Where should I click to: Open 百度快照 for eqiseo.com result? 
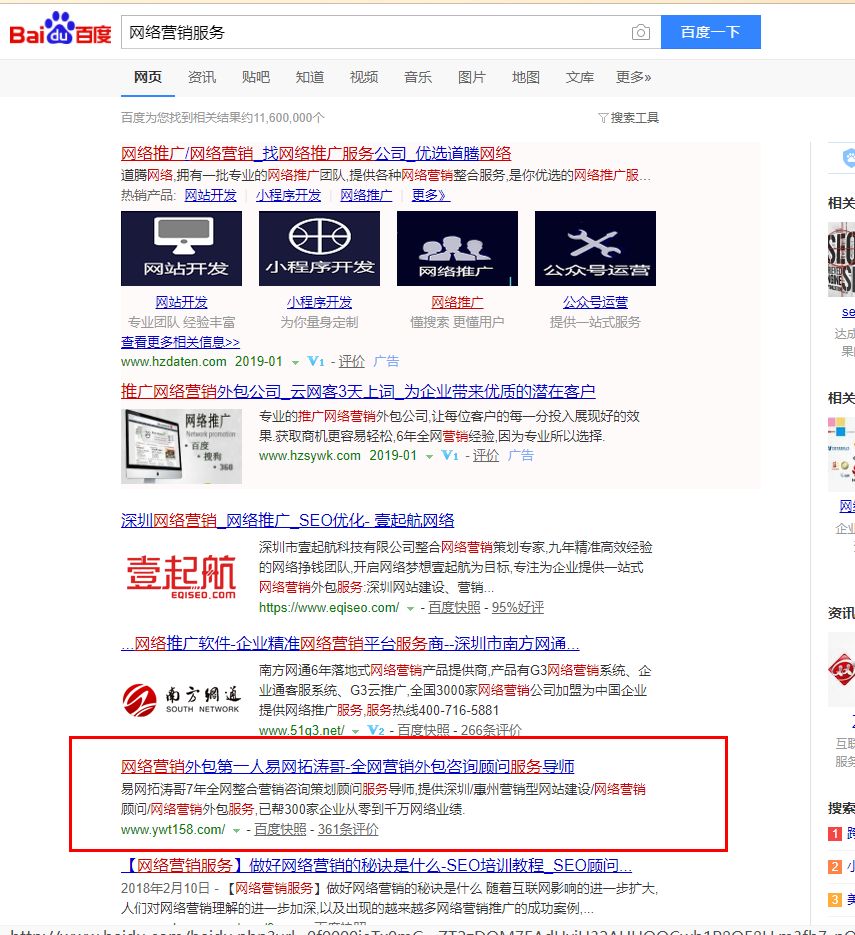pyautogui.click(x=454, y=608)
